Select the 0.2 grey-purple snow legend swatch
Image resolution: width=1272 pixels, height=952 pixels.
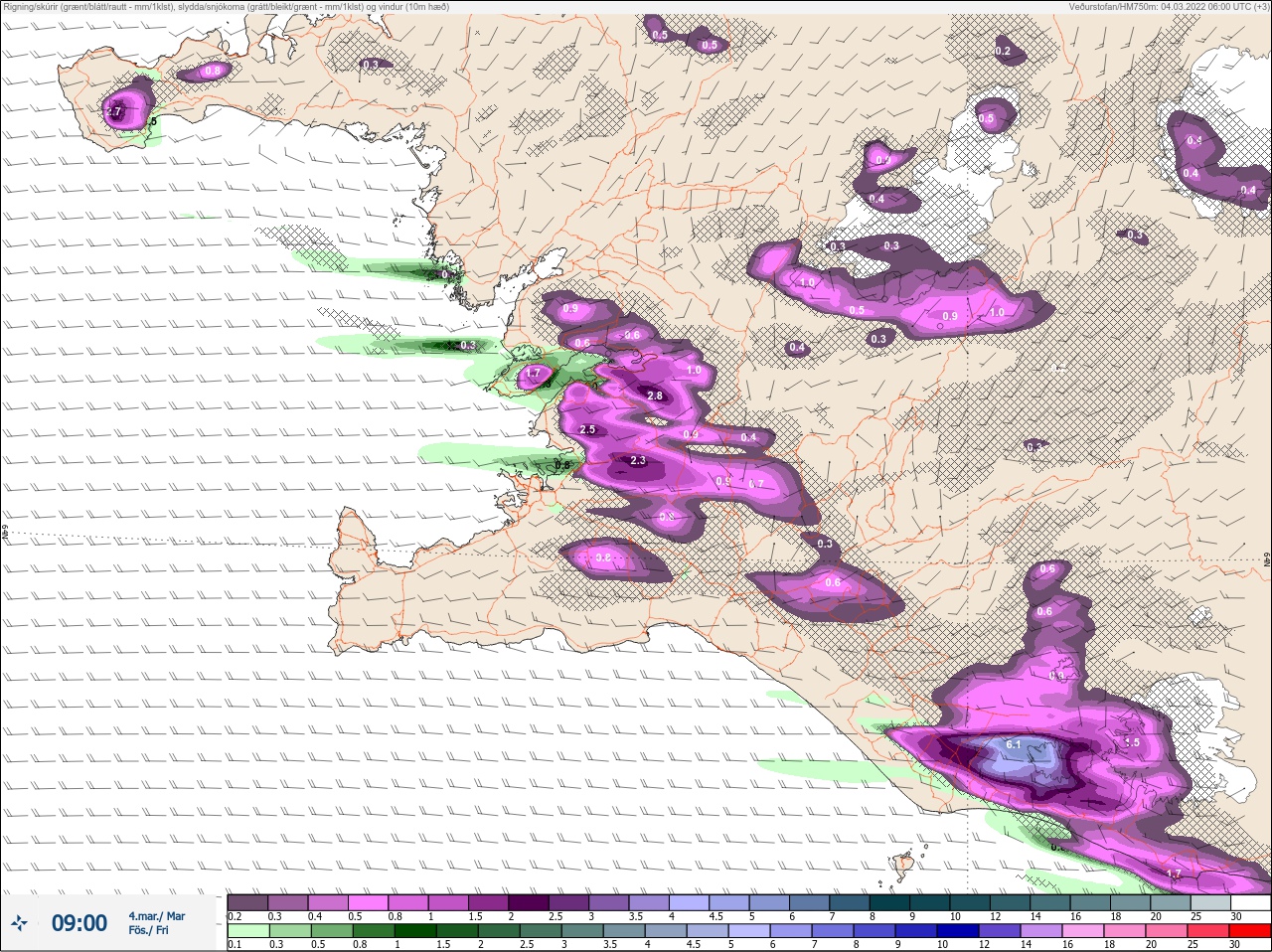[x=247, y=903]
